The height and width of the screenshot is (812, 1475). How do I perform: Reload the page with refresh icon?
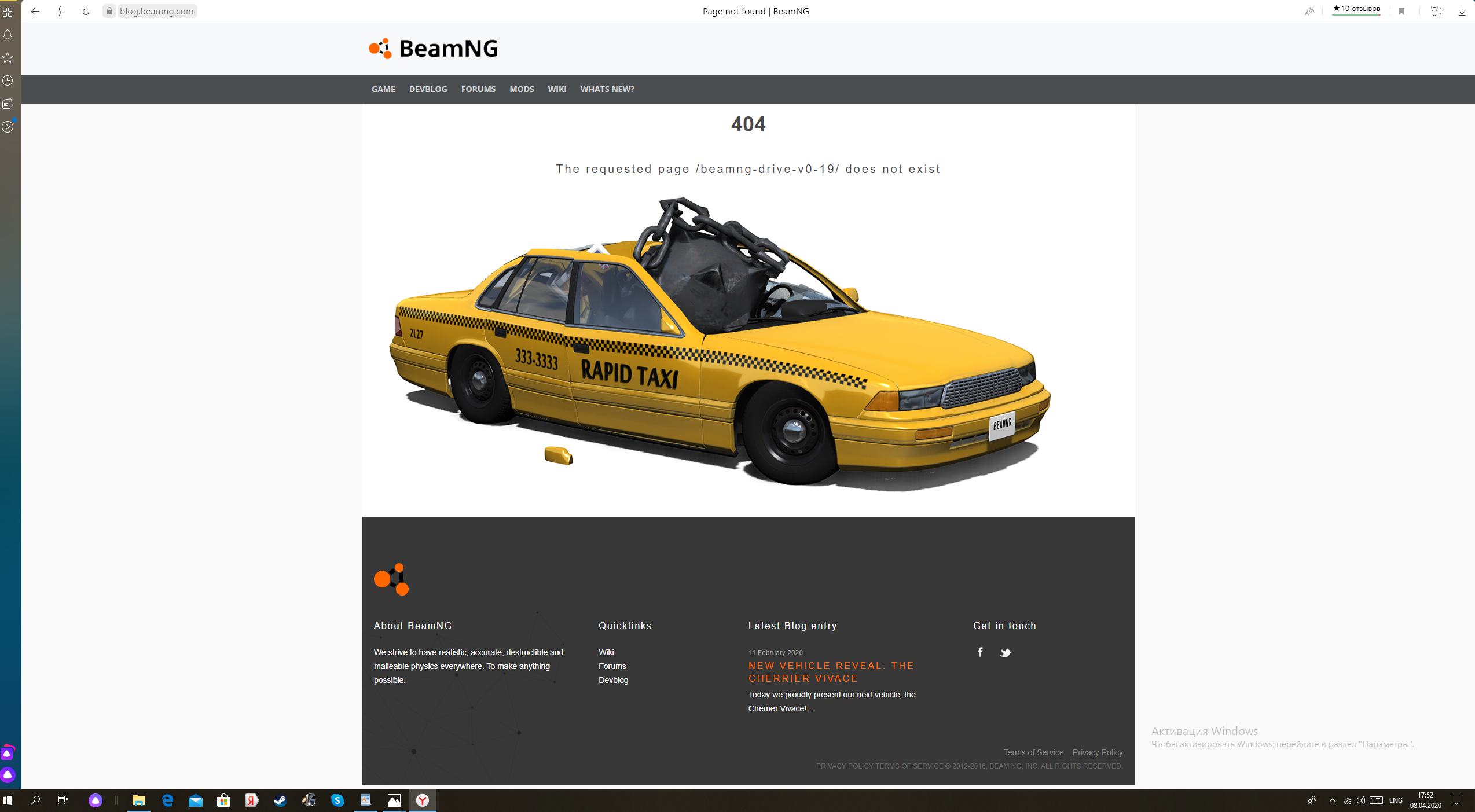click(86, 11)
